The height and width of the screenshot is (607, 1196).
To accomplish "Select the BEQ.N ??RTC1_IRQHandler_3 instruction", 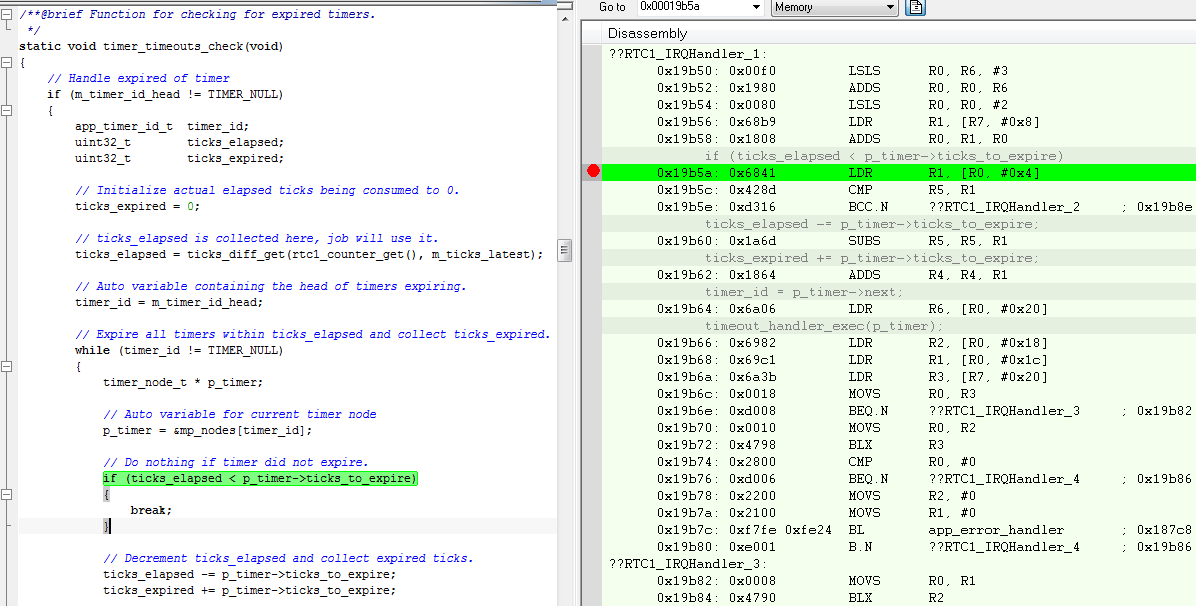I will click(x=899, y=411).
